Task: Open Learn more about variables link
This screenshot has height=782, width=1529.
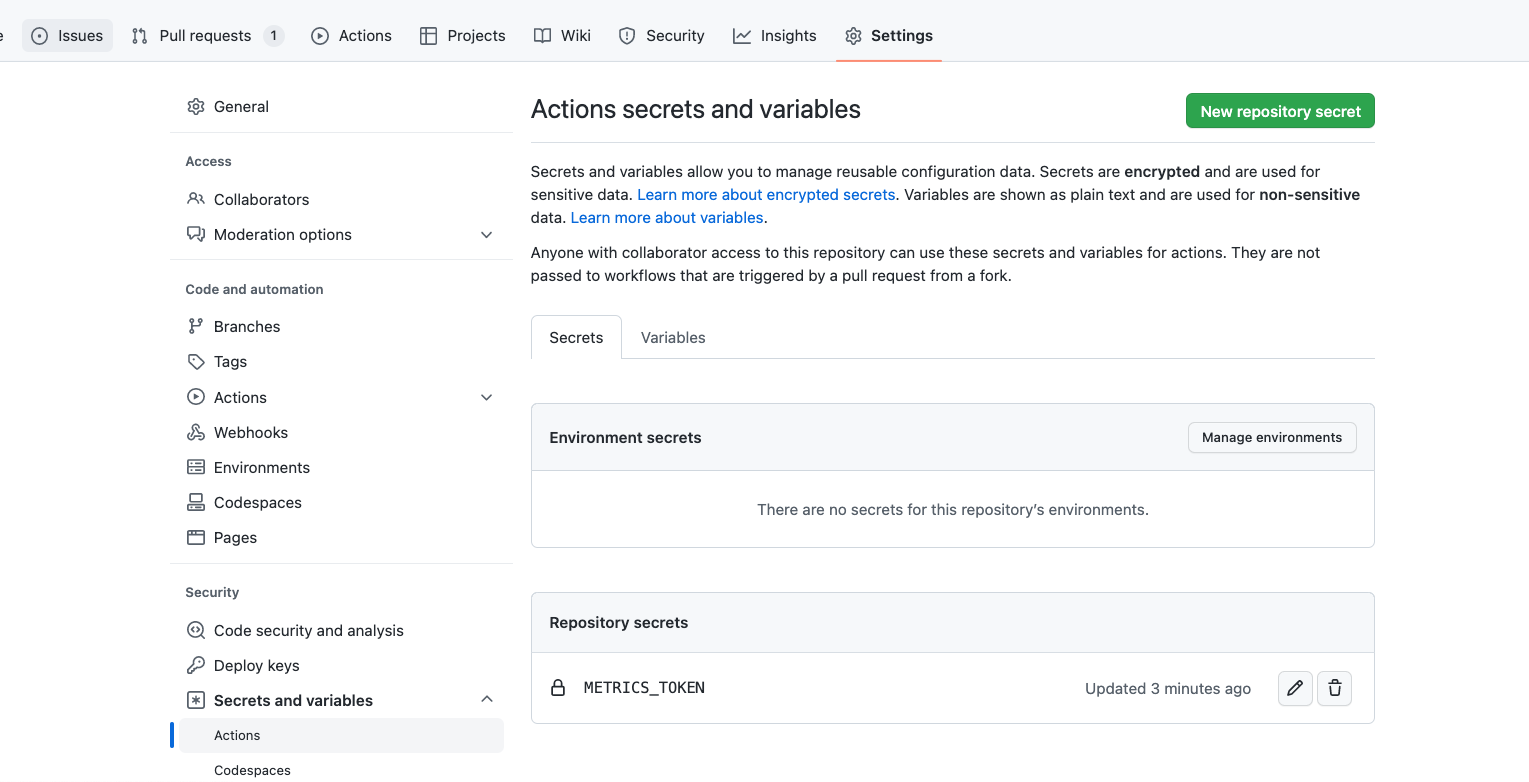Action: [667, 218]
